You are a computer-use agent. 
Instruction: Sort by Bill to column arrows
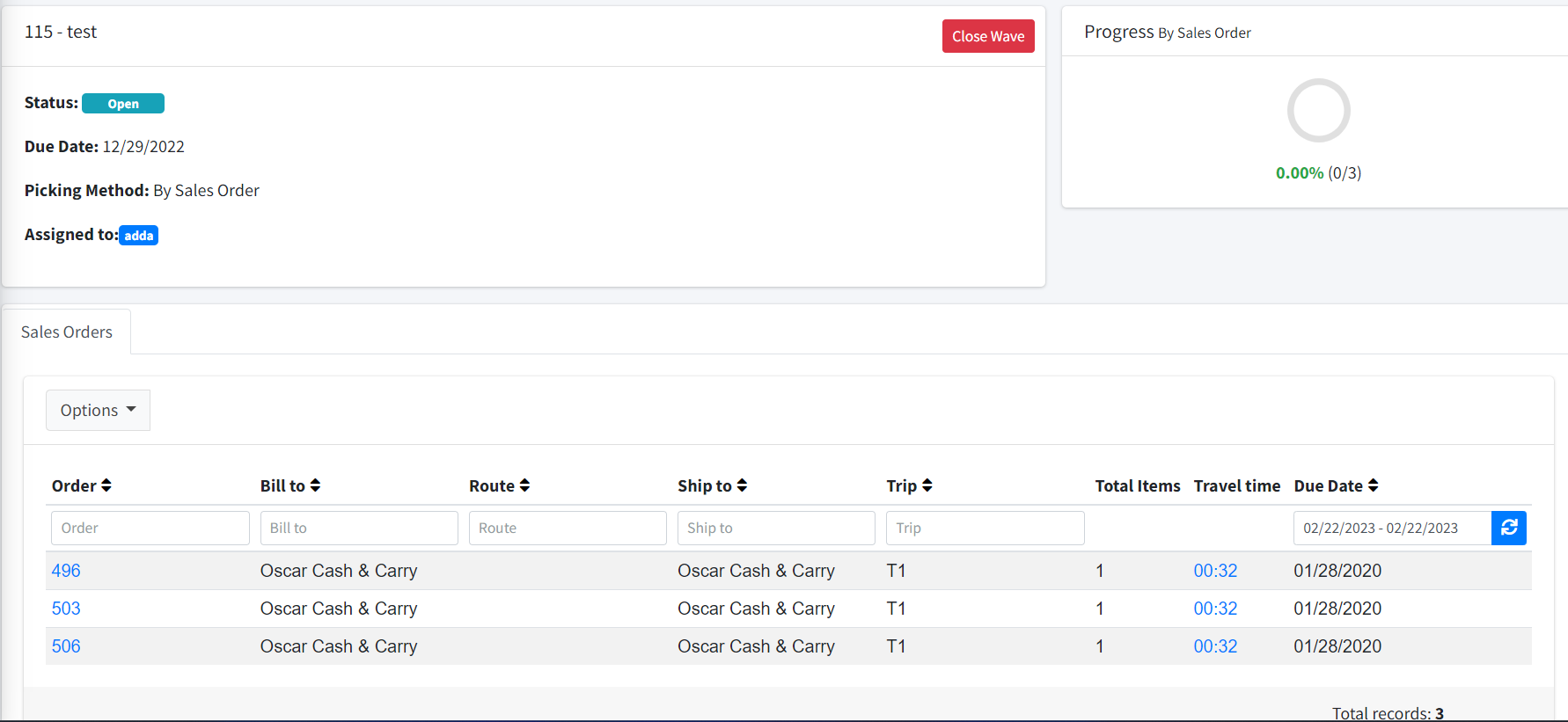315,485
